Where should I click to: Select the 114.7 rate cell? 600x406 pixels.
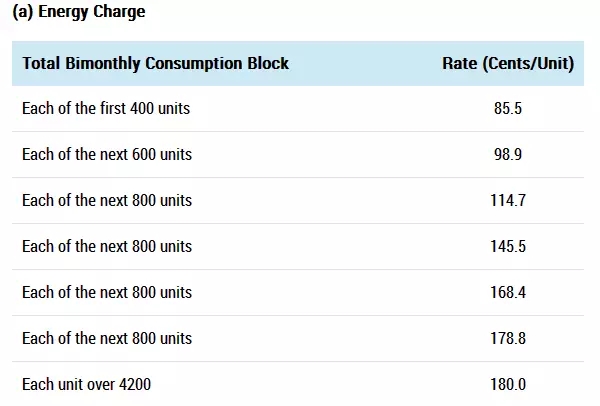click(508, 200)
